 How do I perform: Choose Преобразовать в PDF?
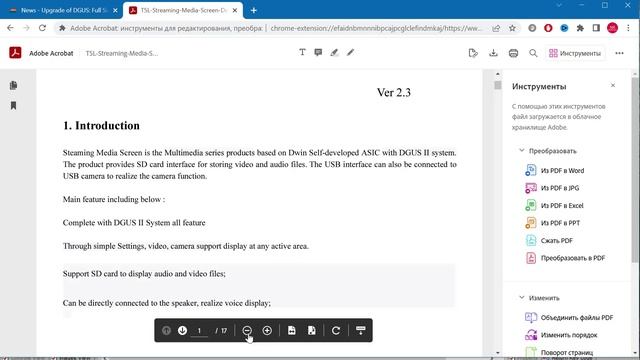coord(565,258)
